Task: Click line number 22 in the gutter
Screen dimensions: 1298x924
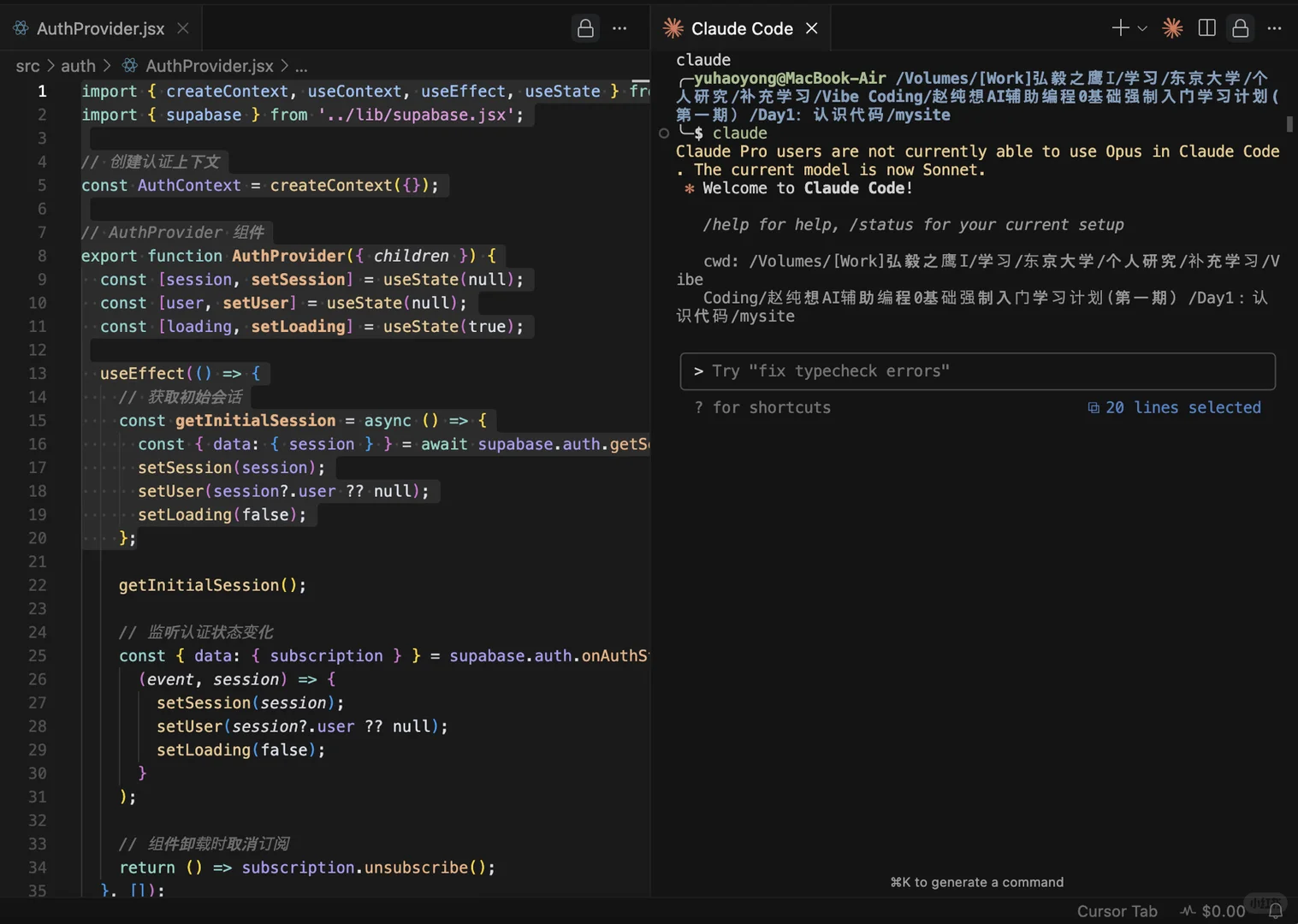Action: click(x=37, y=585)
